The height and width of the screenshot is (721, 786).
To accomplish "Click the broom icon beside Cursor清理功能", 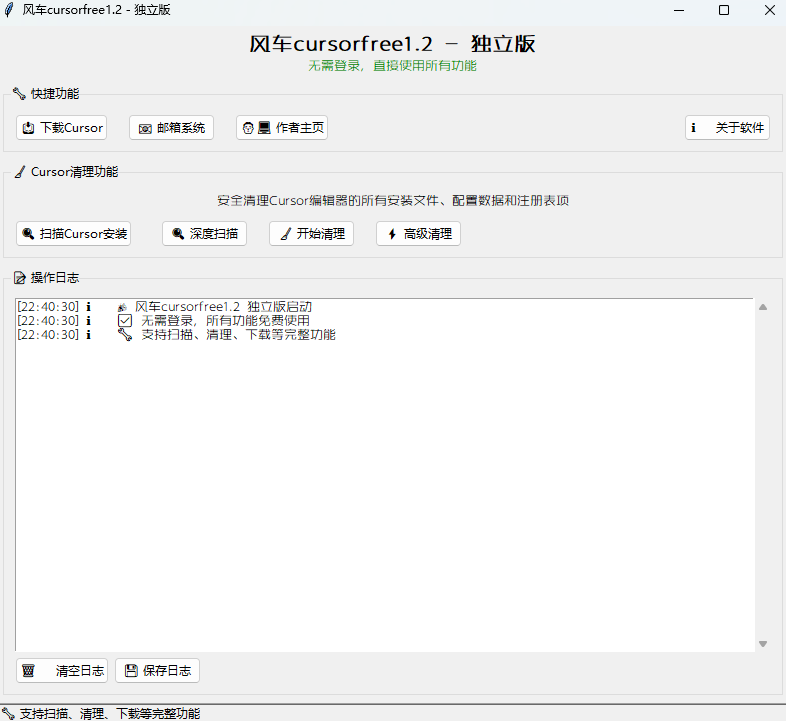I will [x=20, y=172].
